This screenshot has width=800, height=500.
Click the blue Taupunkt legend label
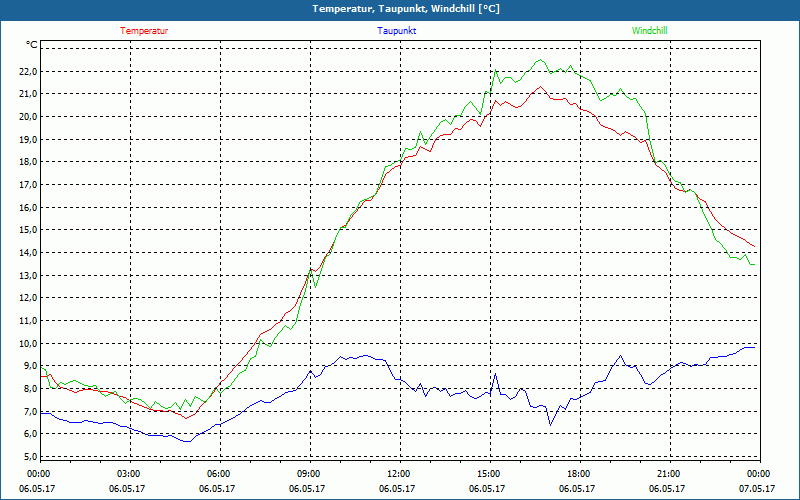[396, 31]
